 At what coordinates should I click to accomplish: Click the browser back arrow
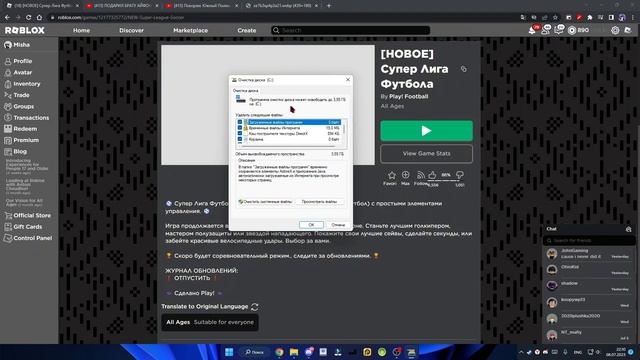coord(7,18)
